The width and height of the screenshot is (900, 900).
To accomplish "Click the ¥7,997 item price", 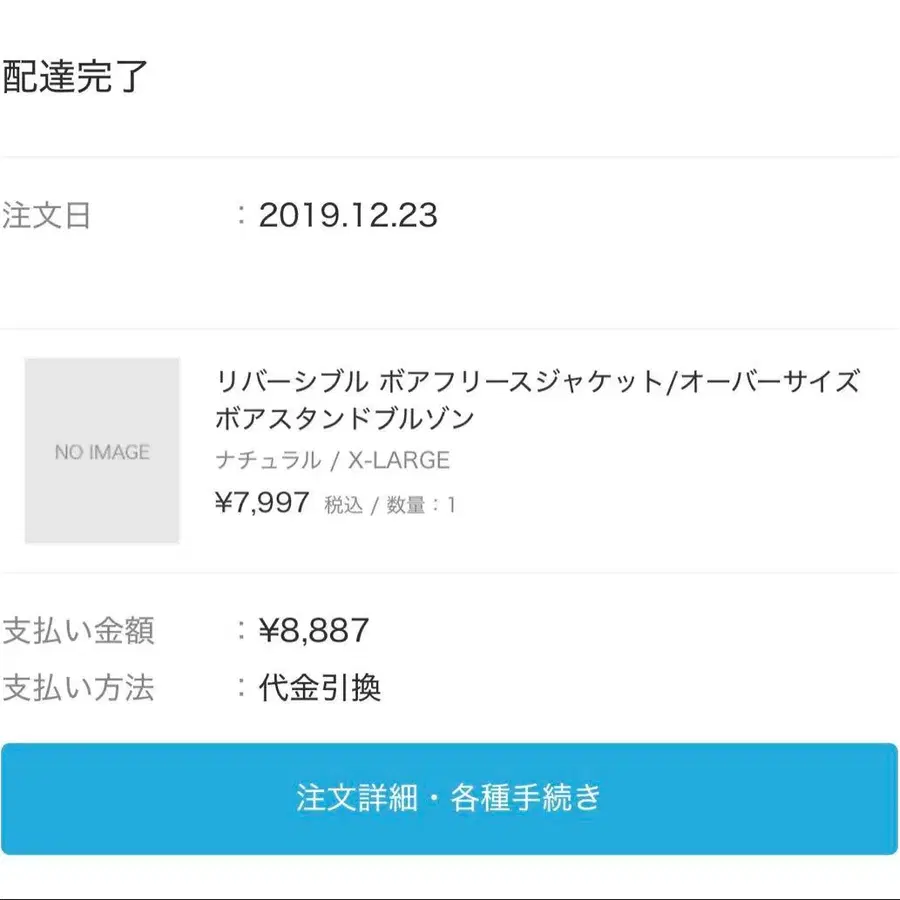I will [x=262, y=502].
